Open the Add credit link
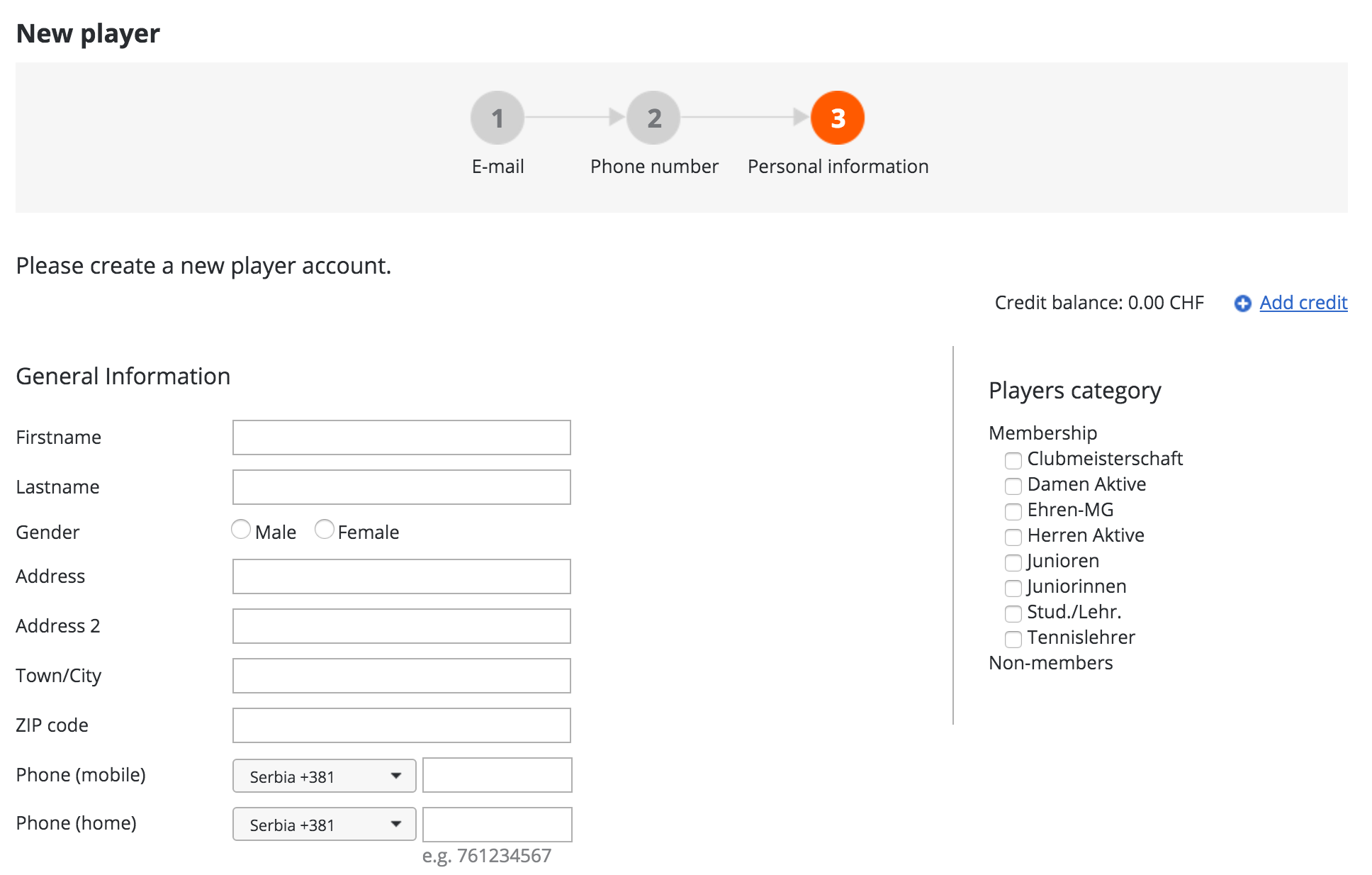This screenshot has height=875, width=1372. [1303, 303]
